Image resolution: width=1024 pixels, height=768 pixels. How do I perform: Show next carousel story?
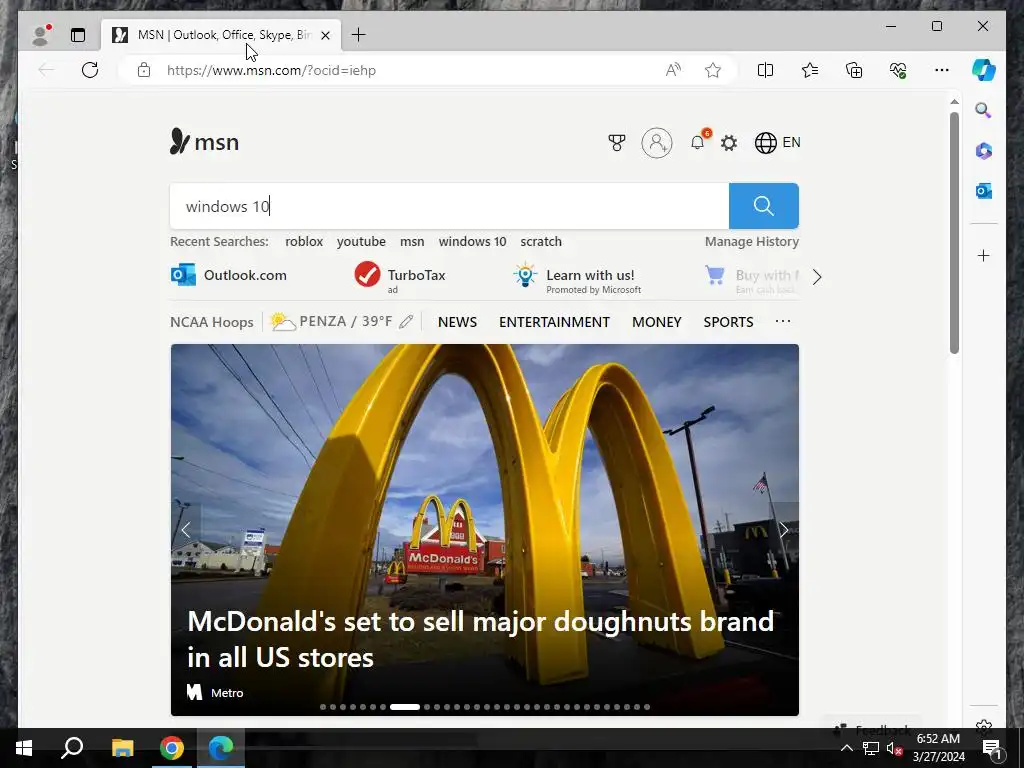click(784, 530)
